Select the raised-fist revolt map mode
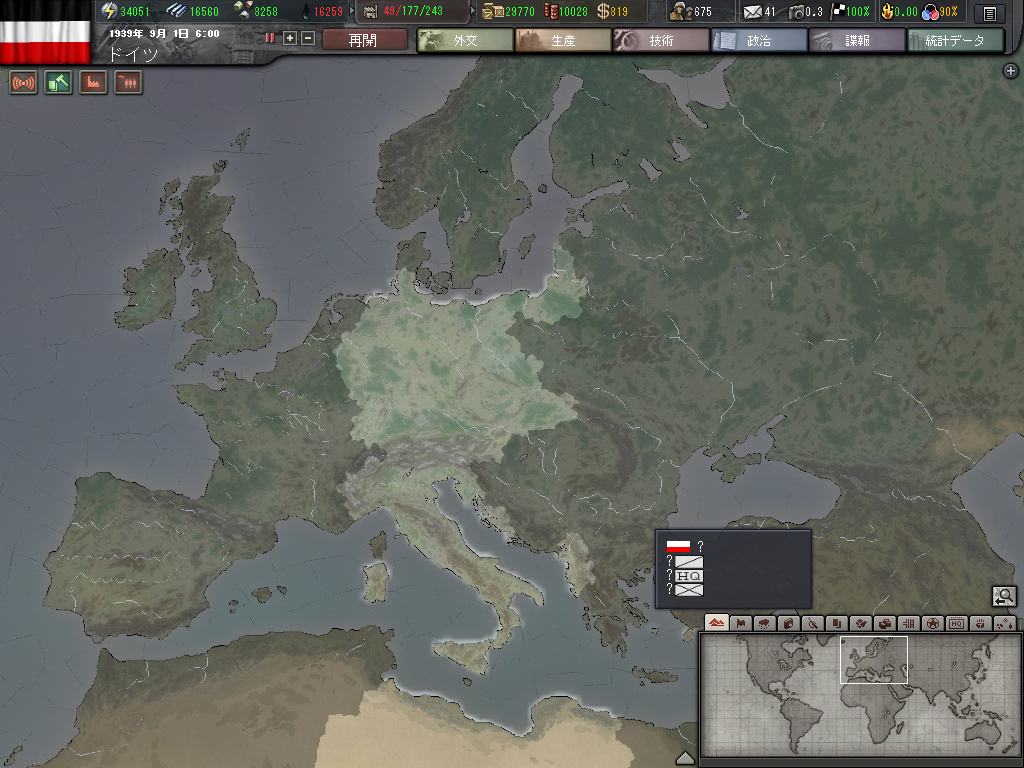 (x=981, y=623)
